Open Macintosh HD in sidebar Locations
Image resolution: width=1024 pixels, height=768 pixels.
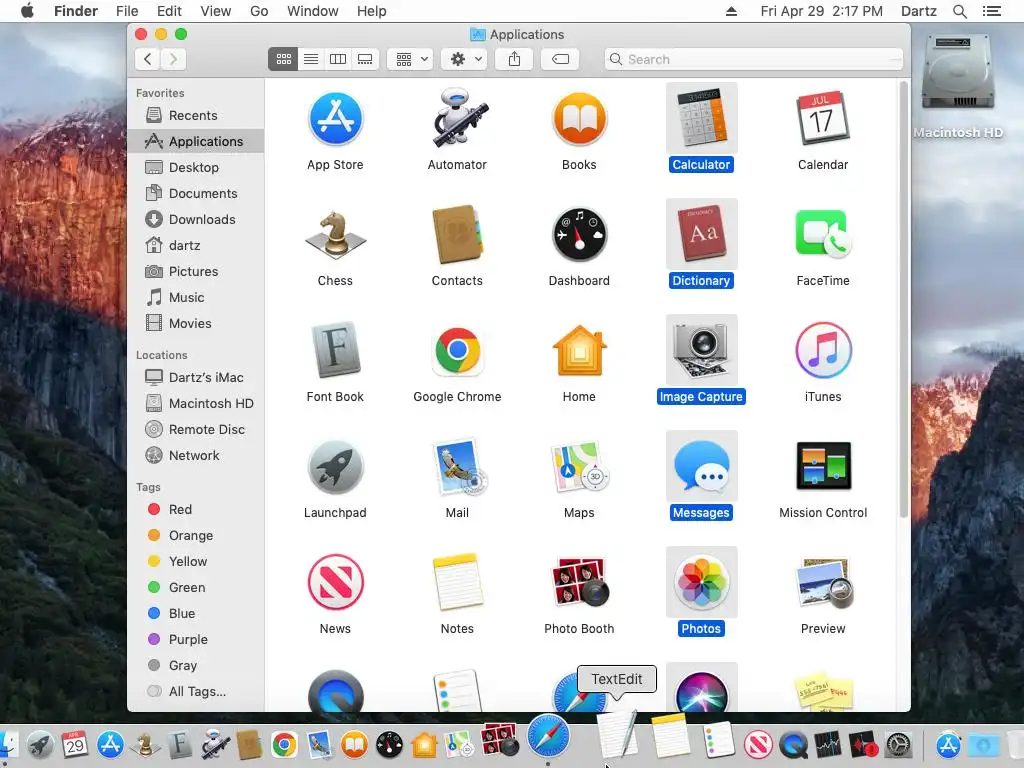196,404
